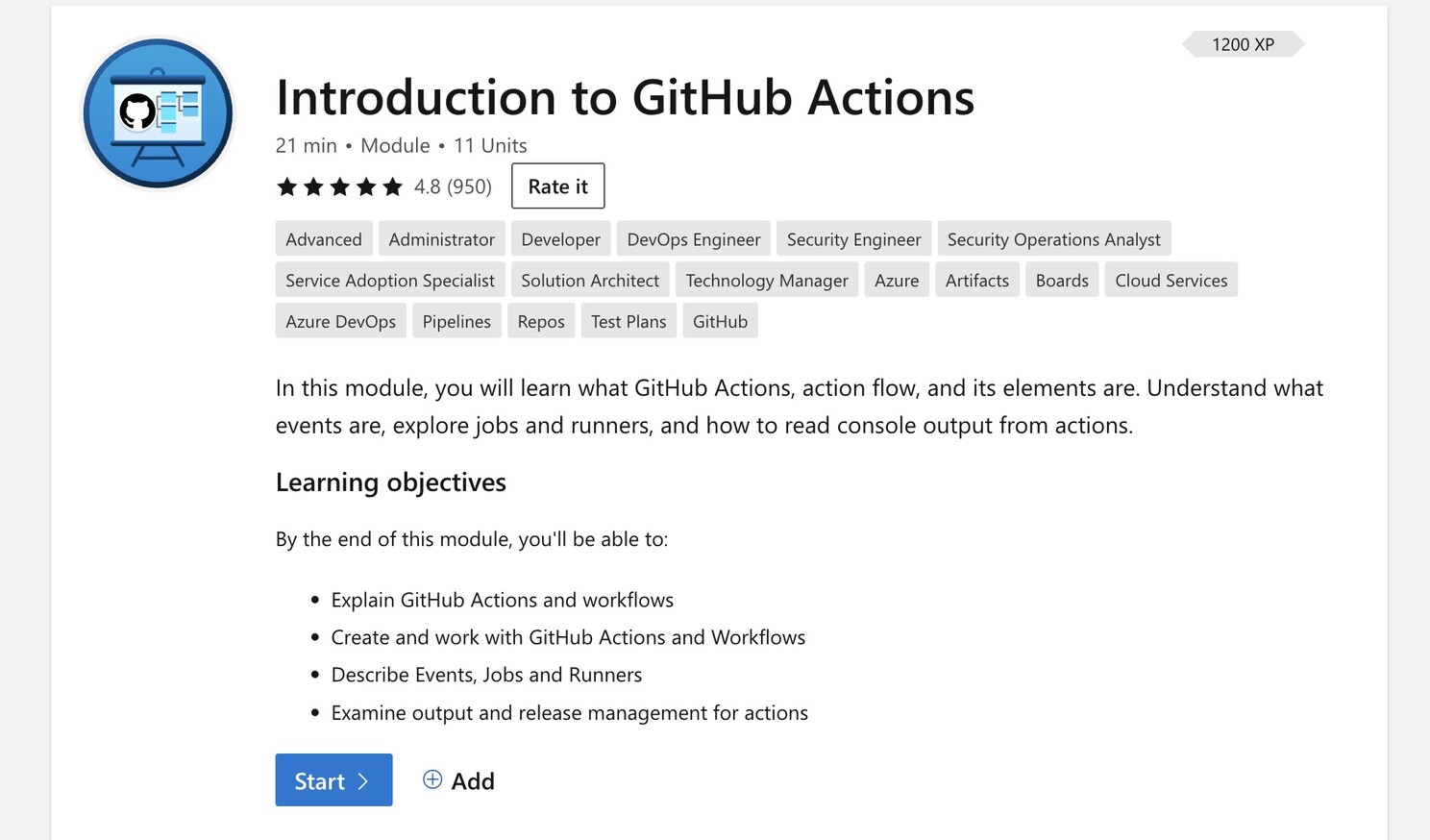Viewport: 1430px width, 840px height.
Task: Click the Solution Architect tag
Action: (x=590, y=281)
